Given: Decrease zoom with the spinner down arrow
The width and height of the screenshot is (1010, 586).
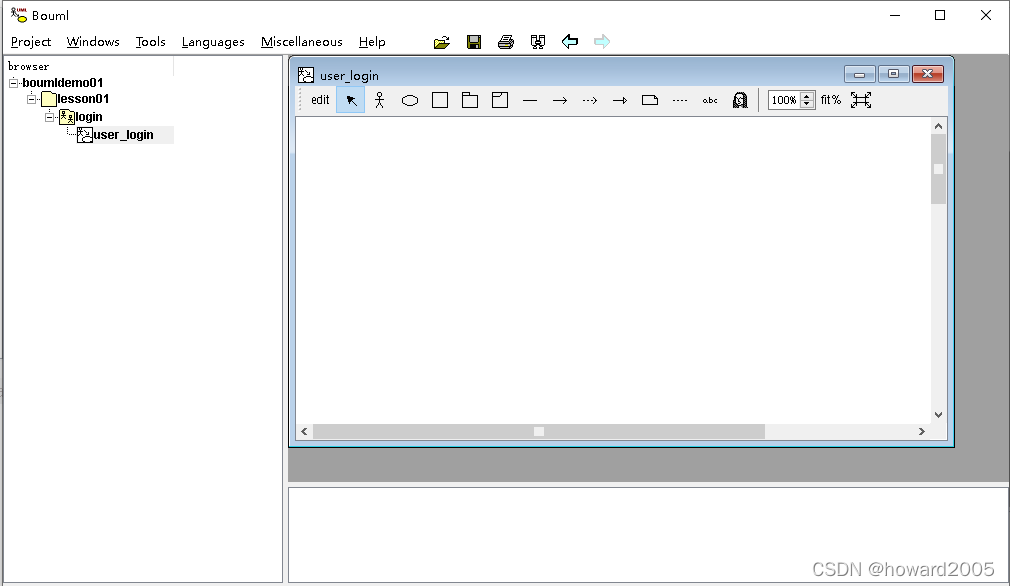Looking at the screenshot, I should [x=807, y=105].
